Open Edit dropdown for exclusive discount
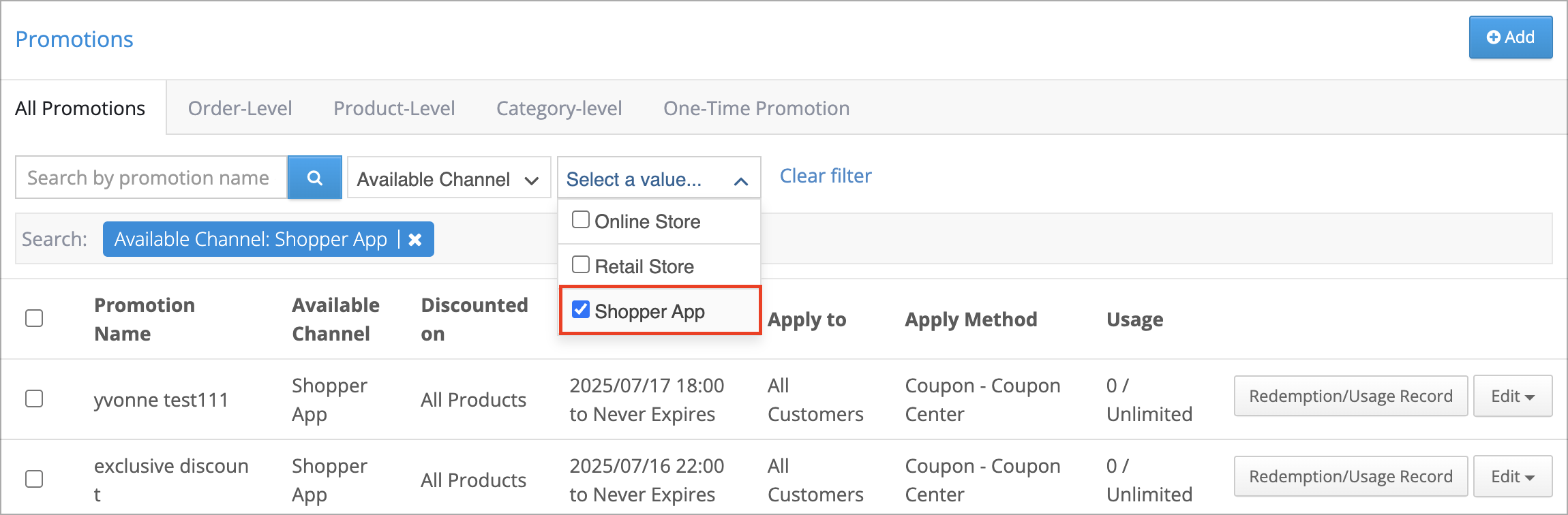Viewport: 1568px width, 515px height. [x=1512, y=477]
